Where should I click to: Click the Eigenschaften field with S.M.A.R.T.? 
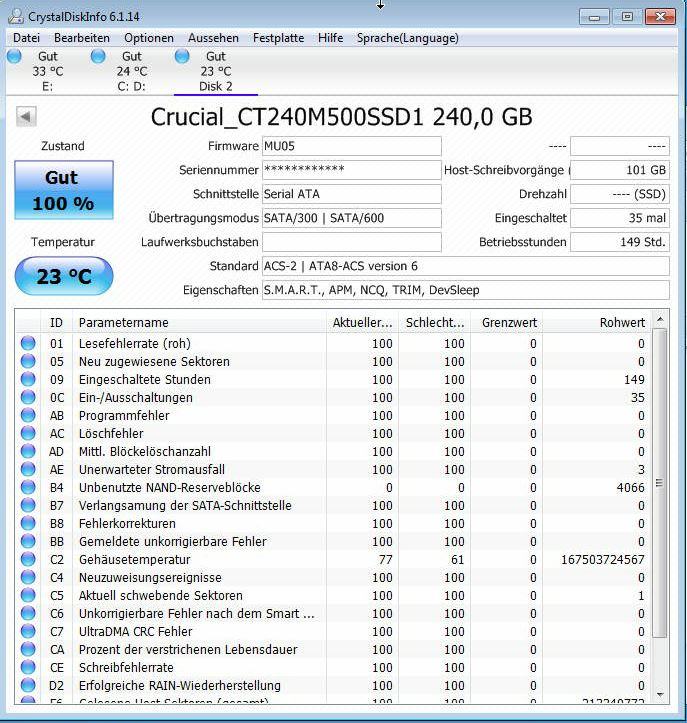(x=466, y=290)
